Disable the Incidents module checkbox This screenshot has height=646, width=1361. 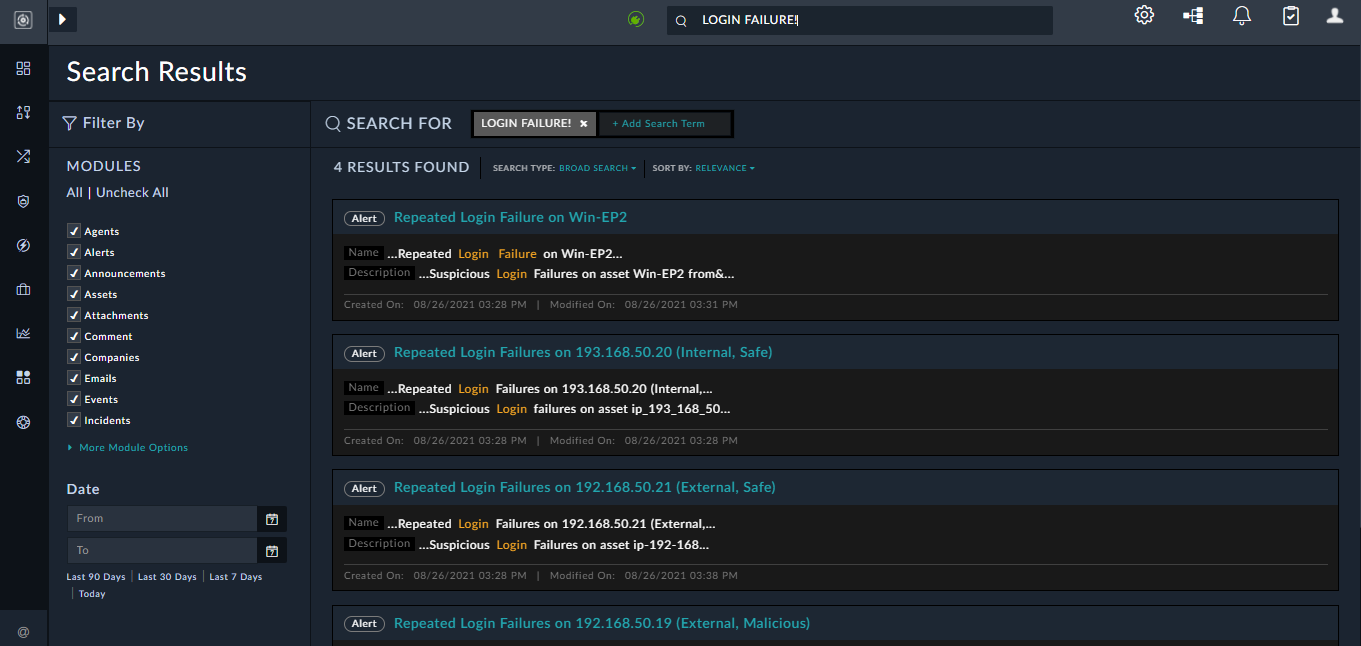[73, 419]
